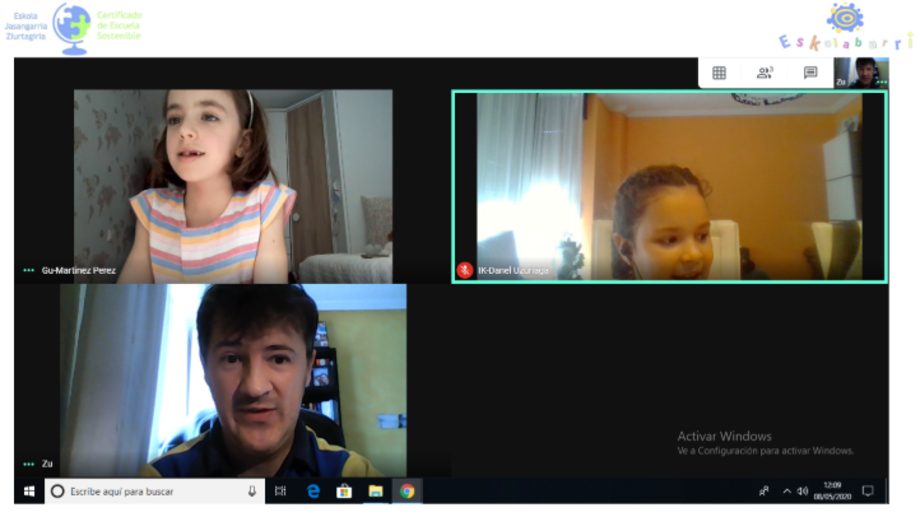Switch to the grid tile layout
The image size is (920, 517).
[x=719, y=73]
